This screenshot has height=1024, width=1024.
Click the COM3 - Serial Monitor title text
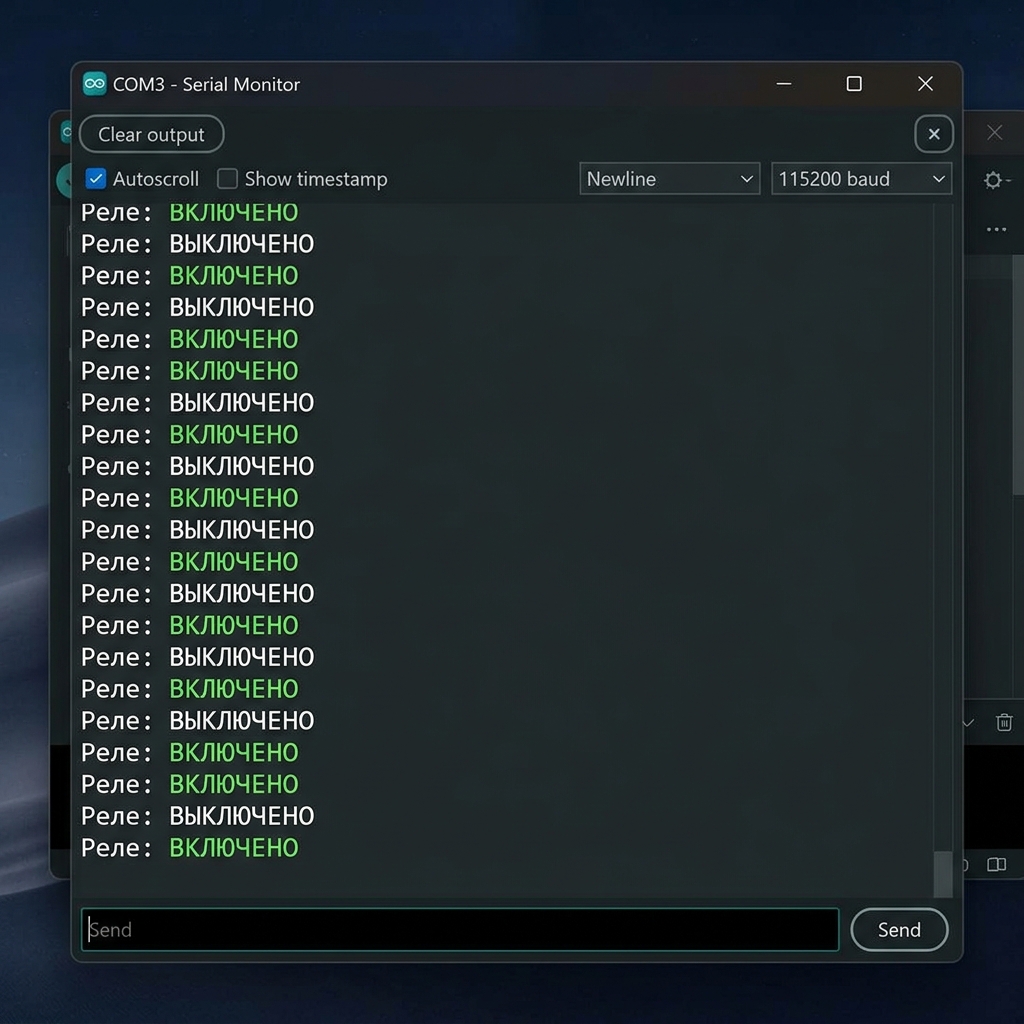pos(206,84)
